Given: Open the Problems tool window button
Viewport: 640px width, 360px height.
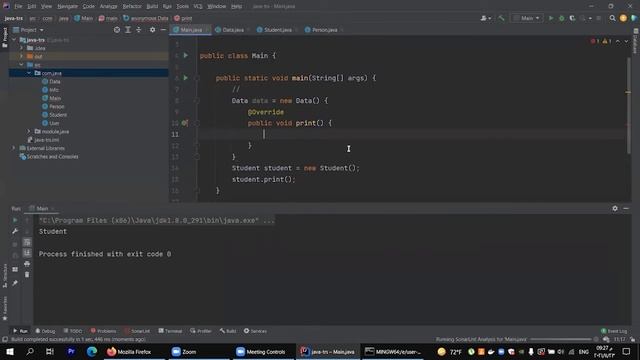Looking at the screenshot, I should [103, 331].
